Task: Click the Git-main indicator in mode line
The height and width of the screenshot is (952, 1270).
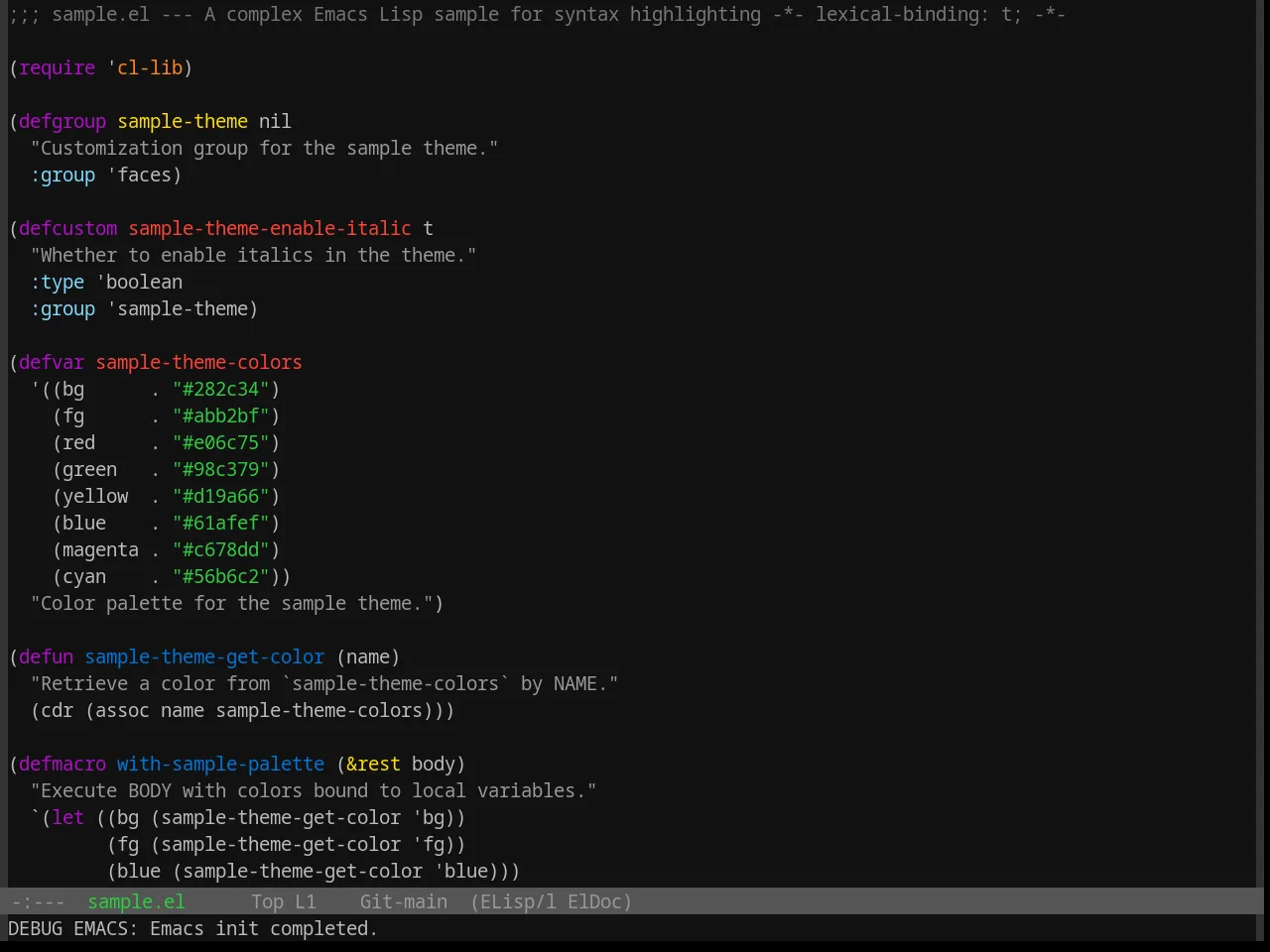Action: (403, 901)
